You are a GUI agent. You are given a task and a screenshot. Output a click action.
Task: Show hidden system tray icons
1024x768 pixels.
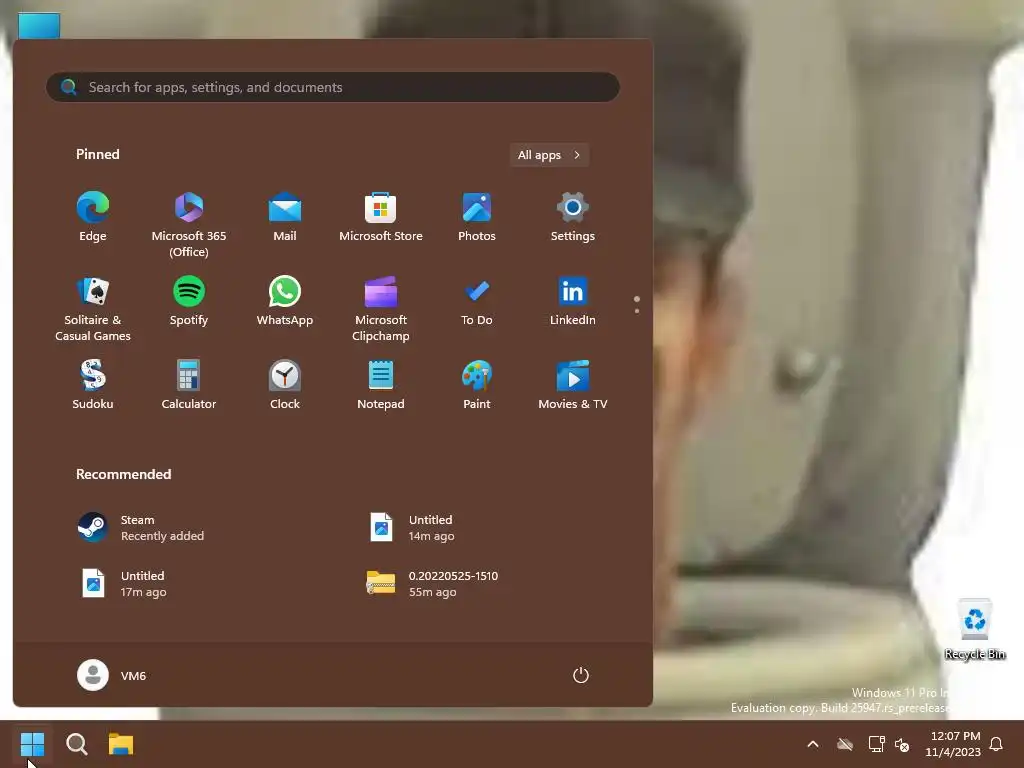(x=813, y=744)
